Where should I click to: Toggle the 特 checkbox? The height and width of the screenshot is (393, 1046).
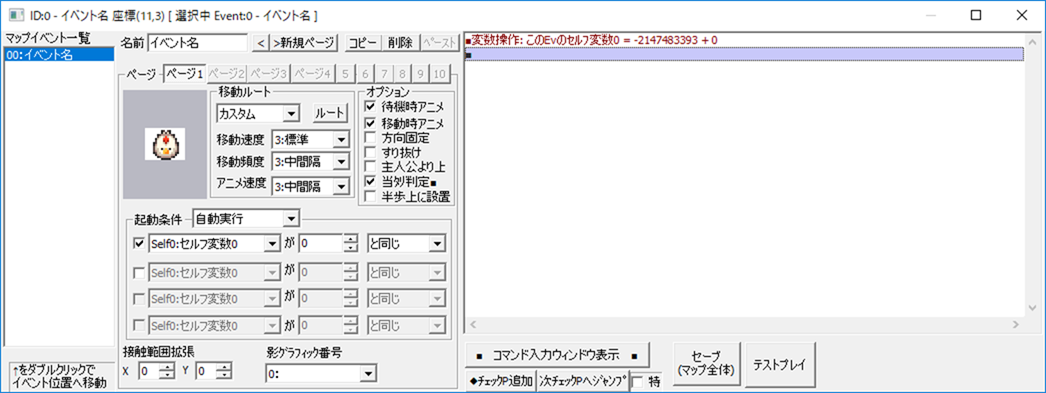point(637,382)
